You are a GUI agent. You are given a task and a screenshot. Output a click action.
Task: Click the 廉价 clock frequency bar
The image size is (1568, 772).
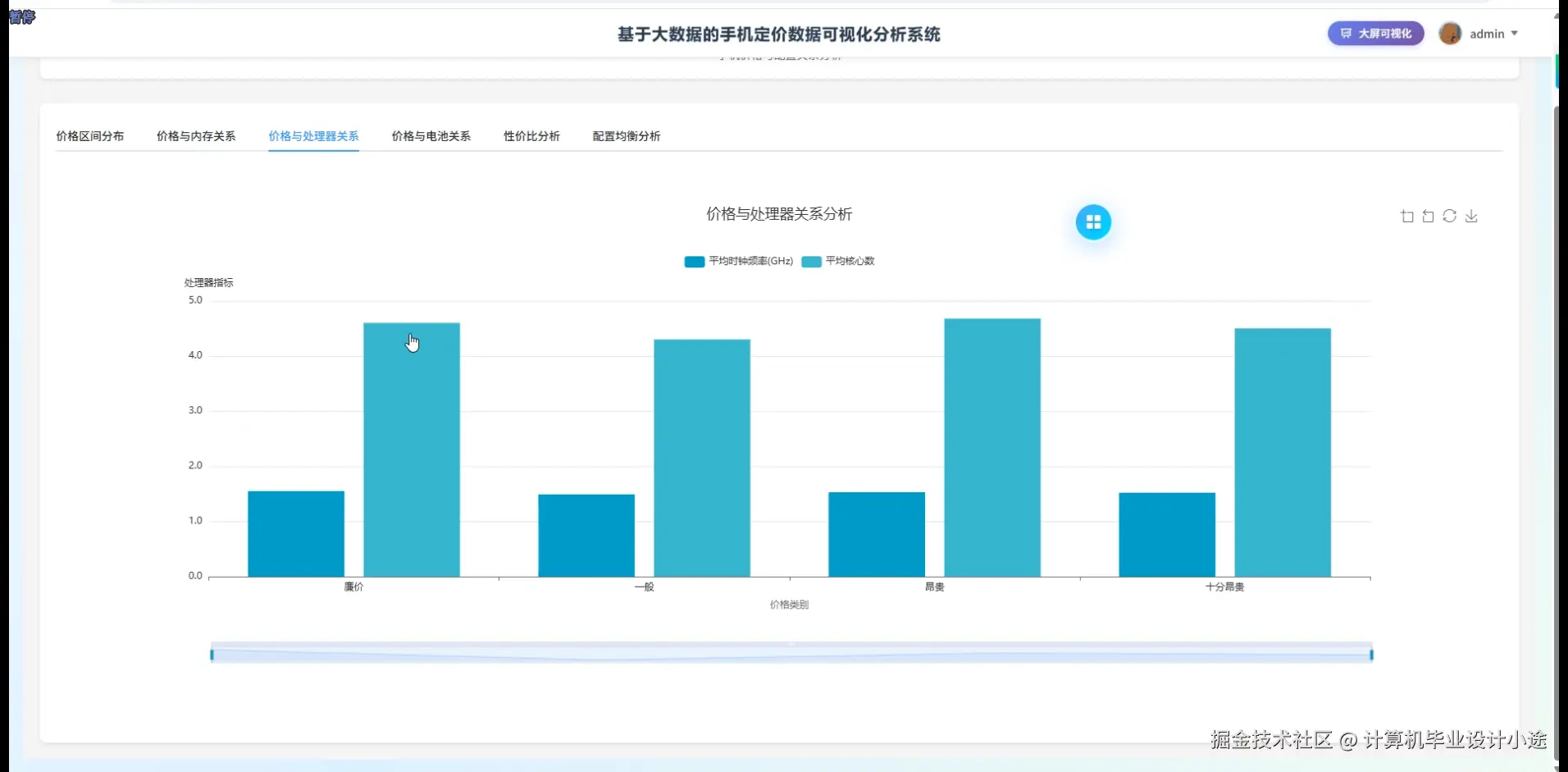(x=296, y=534)
